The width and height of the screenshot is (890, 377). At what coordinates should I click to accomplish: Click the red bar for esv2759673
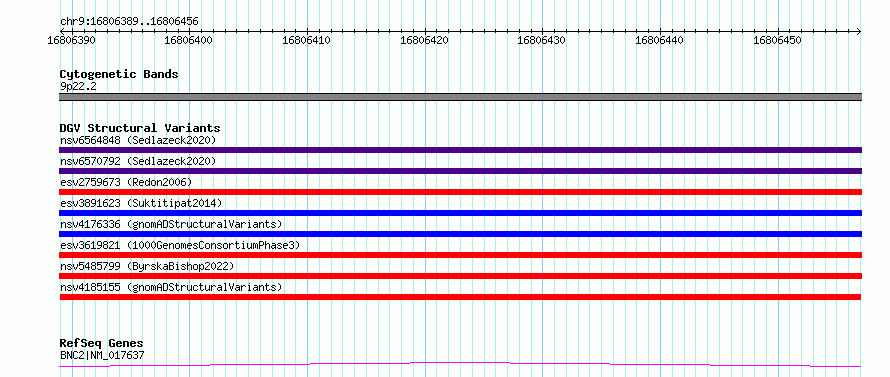point(460,192)
